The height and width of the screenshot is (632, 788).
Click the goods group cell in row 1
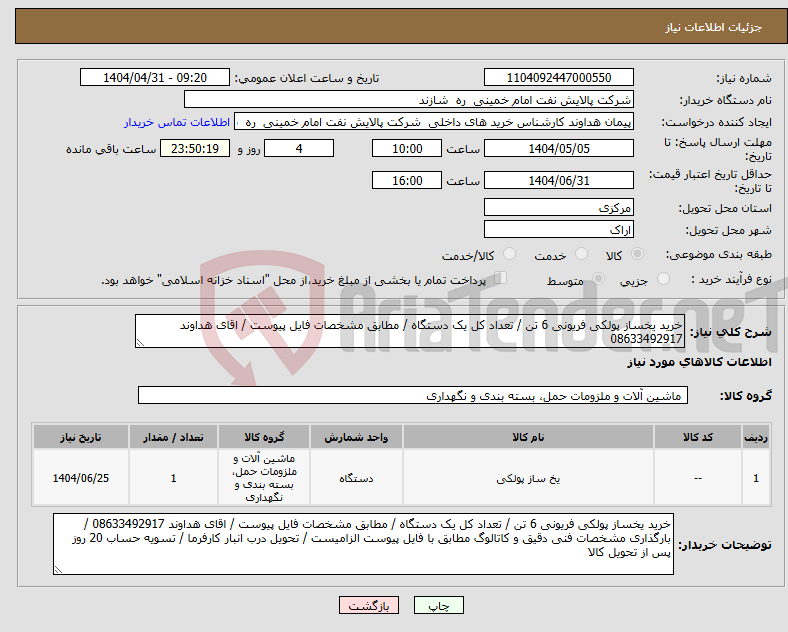point(264,478)
